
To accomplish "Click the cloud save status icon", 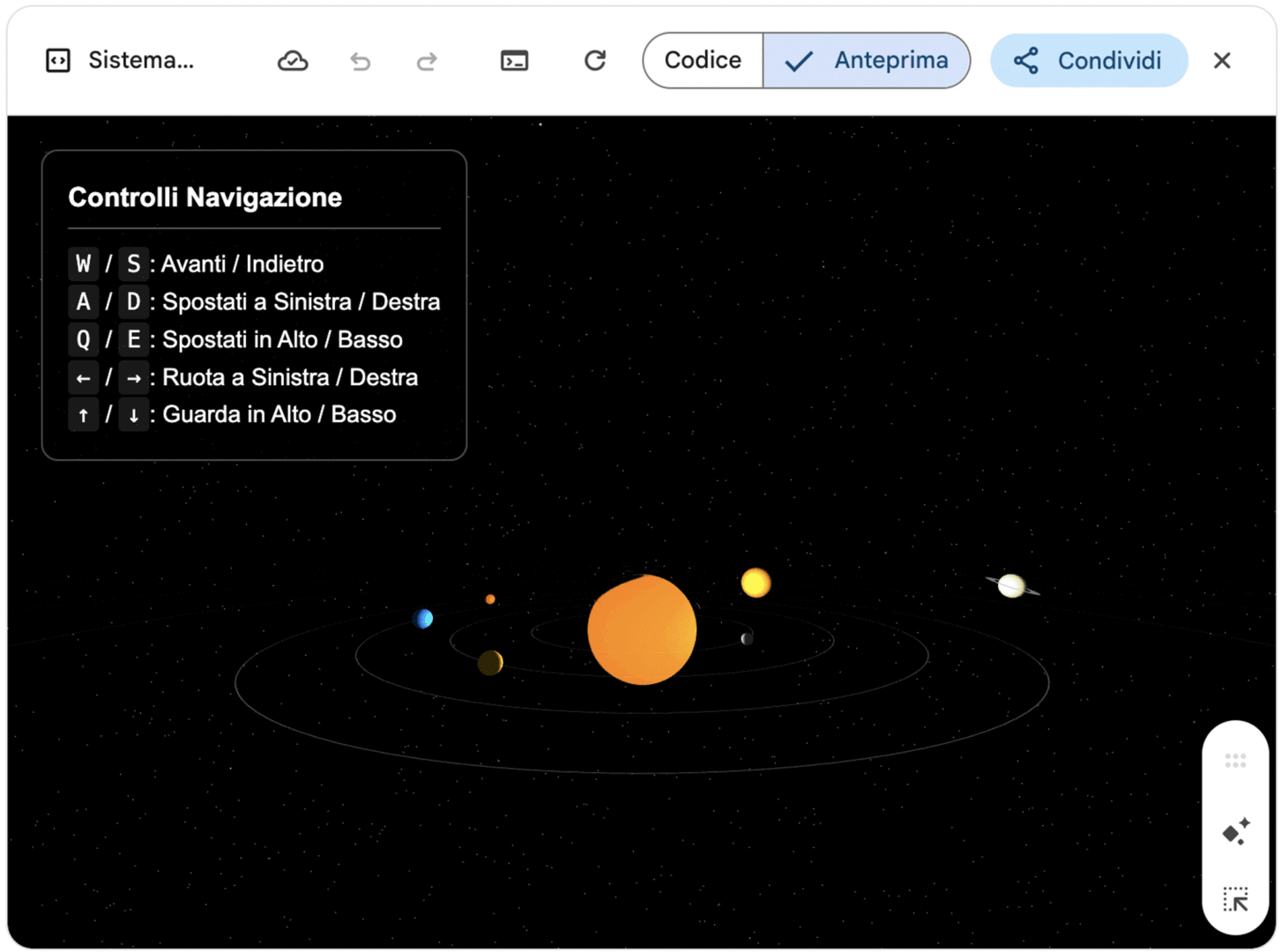I will coord(293,61).
